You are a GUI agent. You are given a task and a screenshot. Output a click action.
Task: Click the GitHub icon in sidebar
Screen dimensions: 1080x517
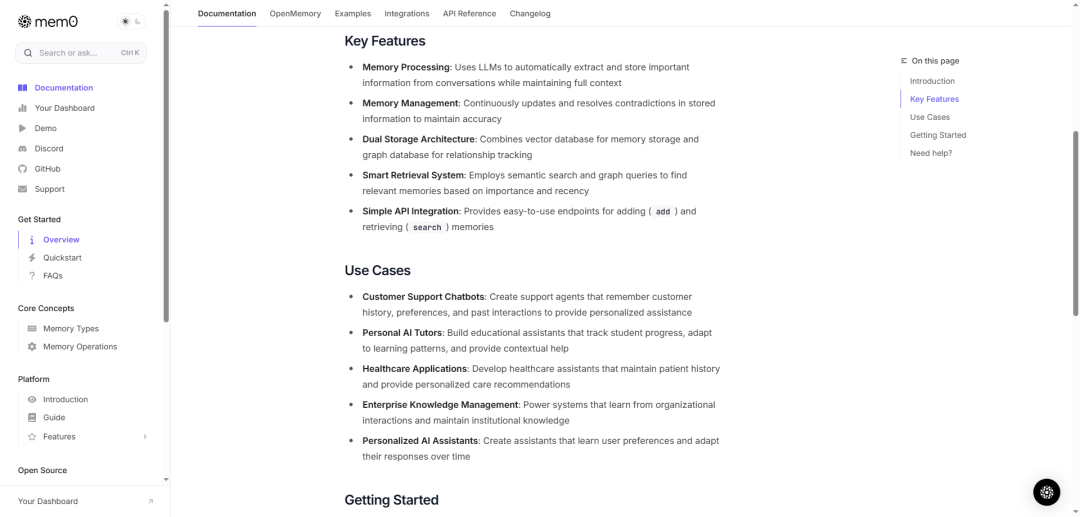[x=23, y=169]
